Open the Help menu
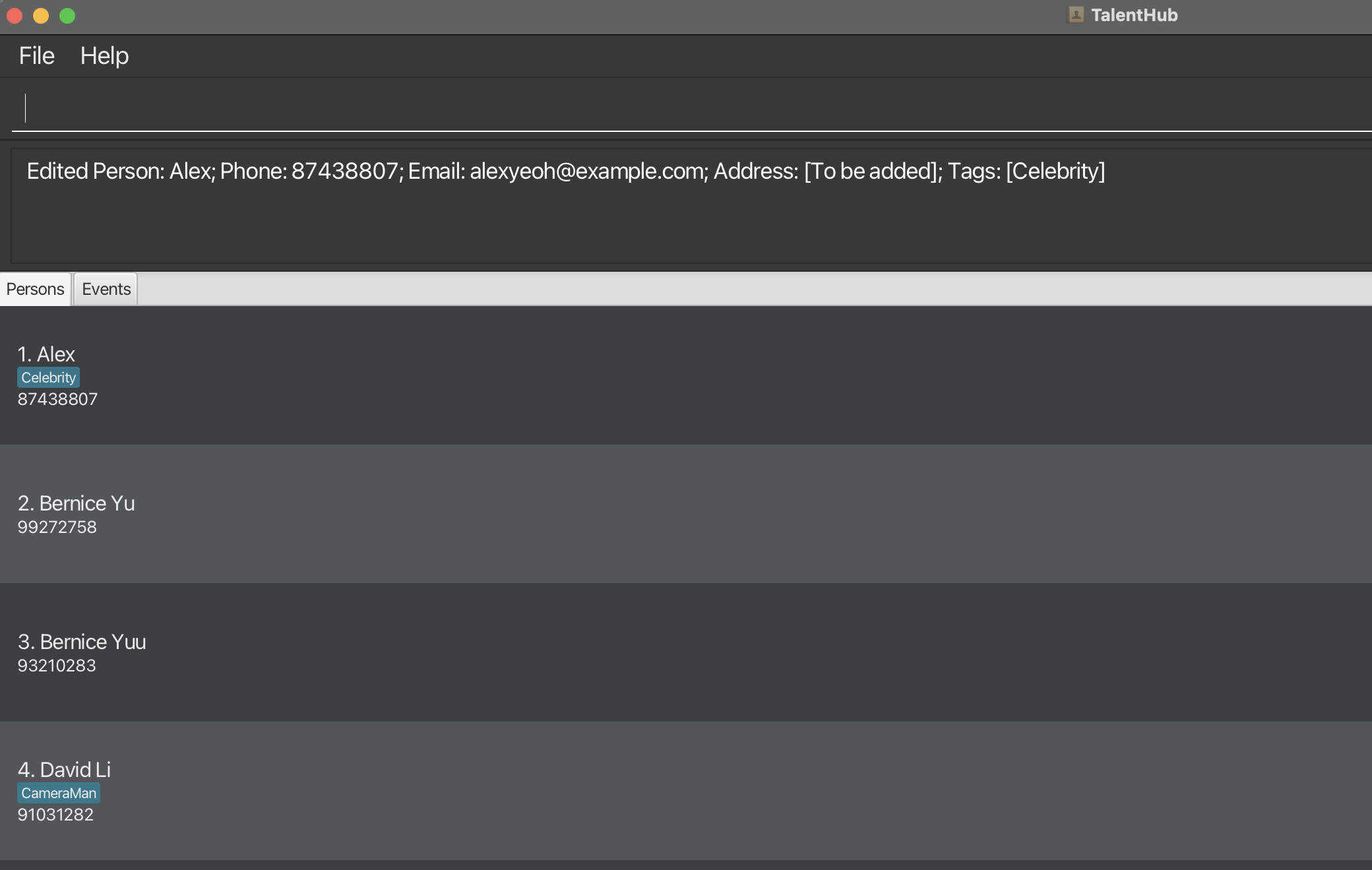The height and width of the screenshot is (870, 1372). click(x=104, y=56)
